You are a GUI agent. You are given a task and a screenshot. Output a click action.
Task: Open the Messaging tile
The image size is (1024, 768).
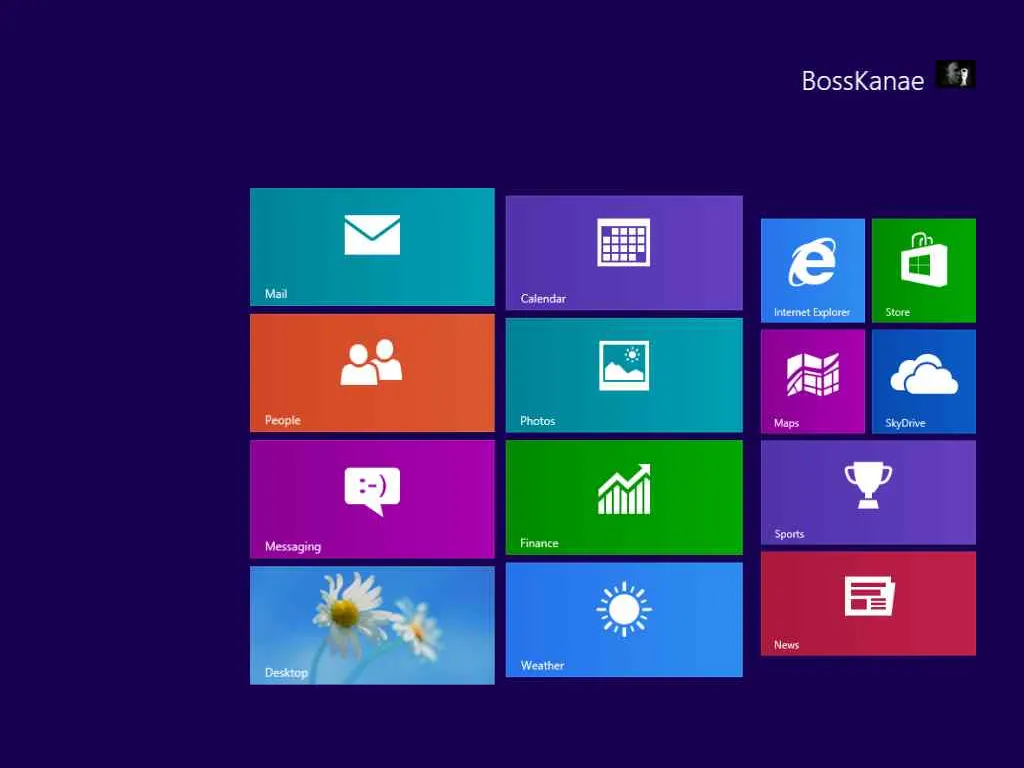(x=372, y=499)
